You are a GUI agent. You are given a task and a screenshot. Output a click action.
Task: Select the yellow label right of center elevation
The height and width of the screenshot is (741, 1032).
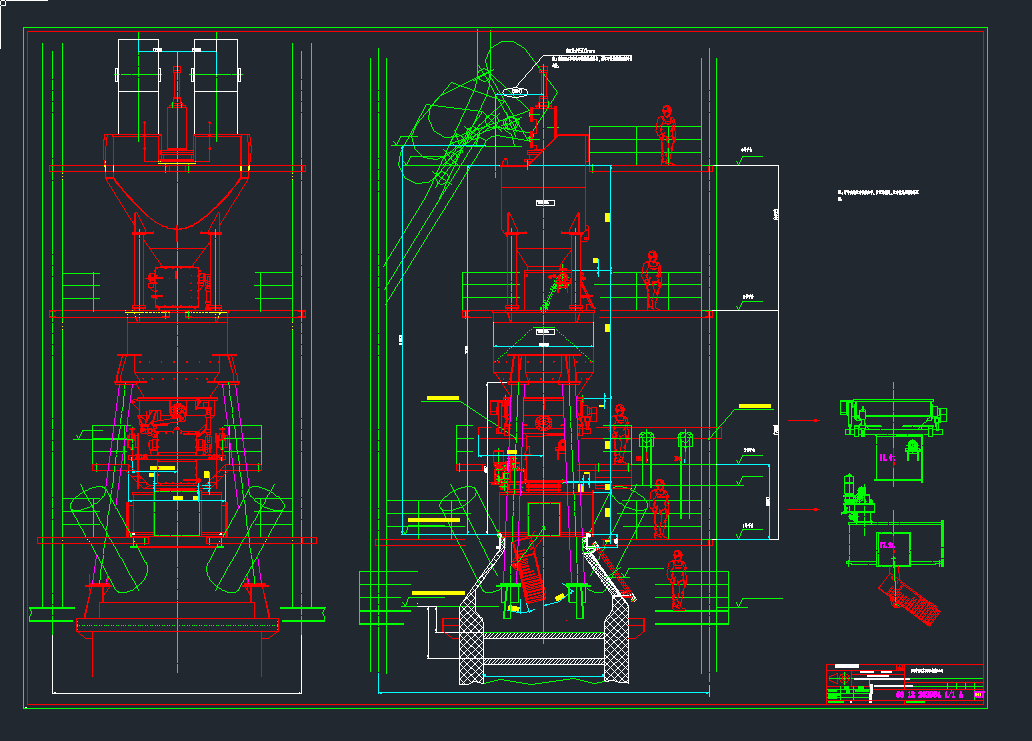755,406
